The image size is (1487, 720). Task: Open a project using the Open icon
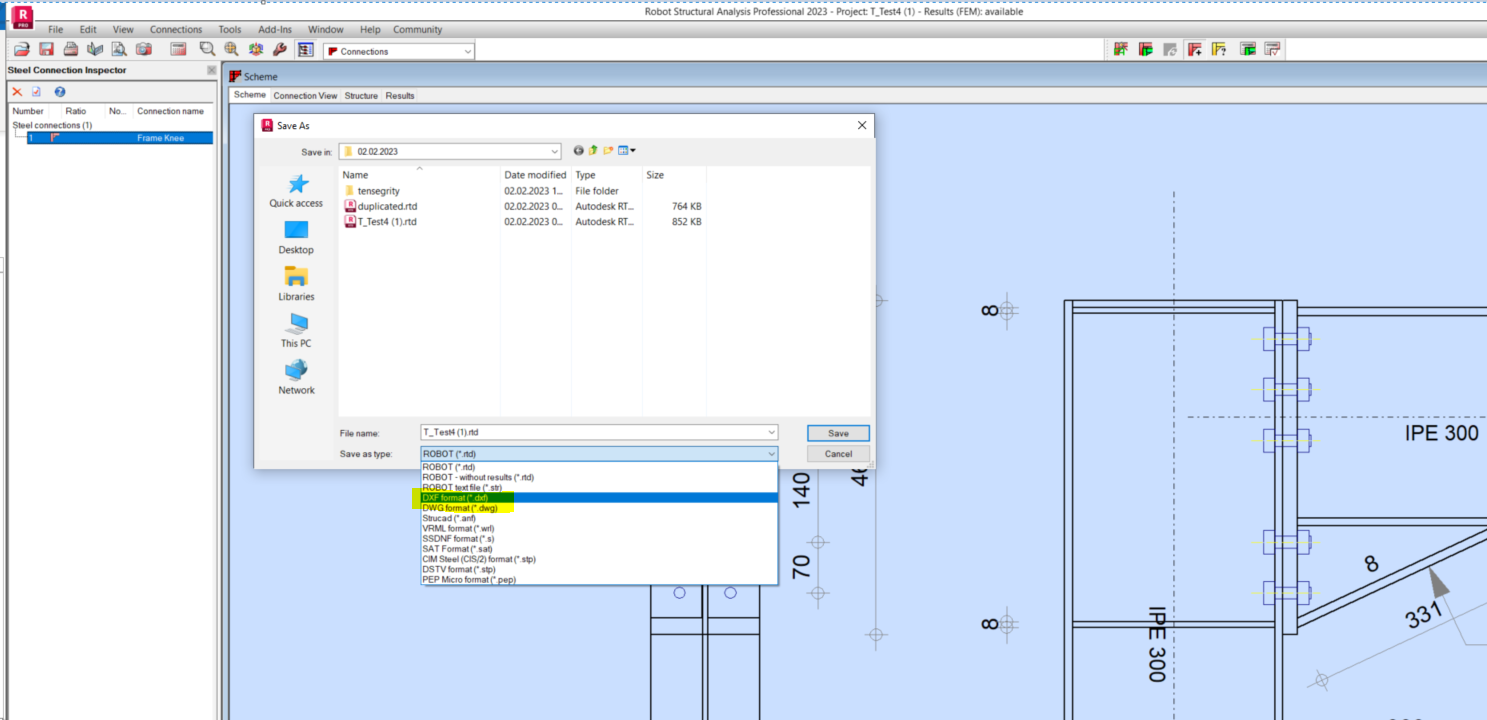(x=20, y=48)
